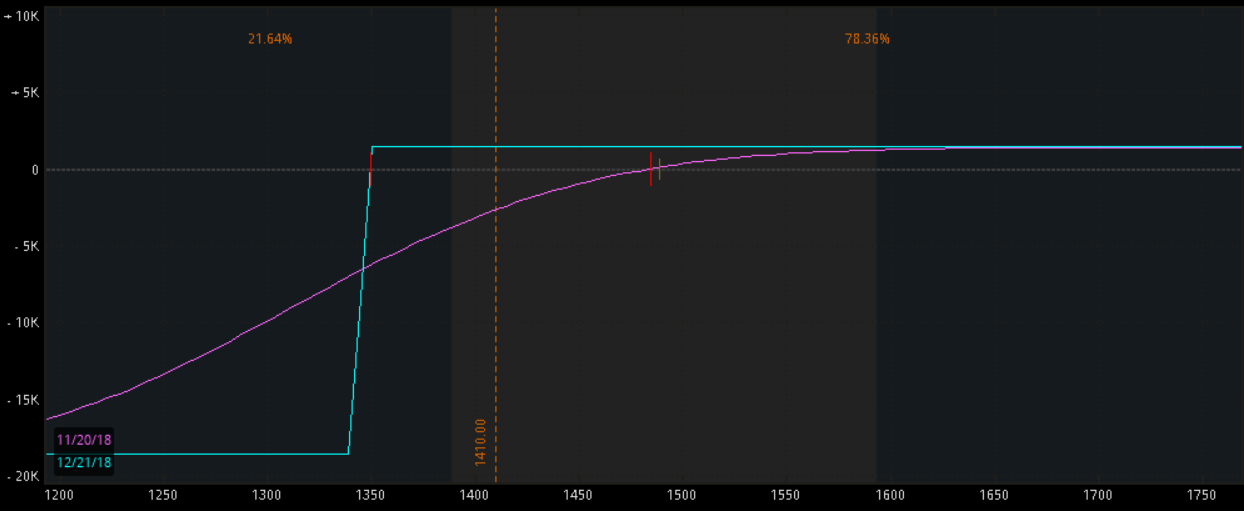This screenshot has height=511, width=1244.
Task: Click the 78.36% probability label
Action: [867, 39]
